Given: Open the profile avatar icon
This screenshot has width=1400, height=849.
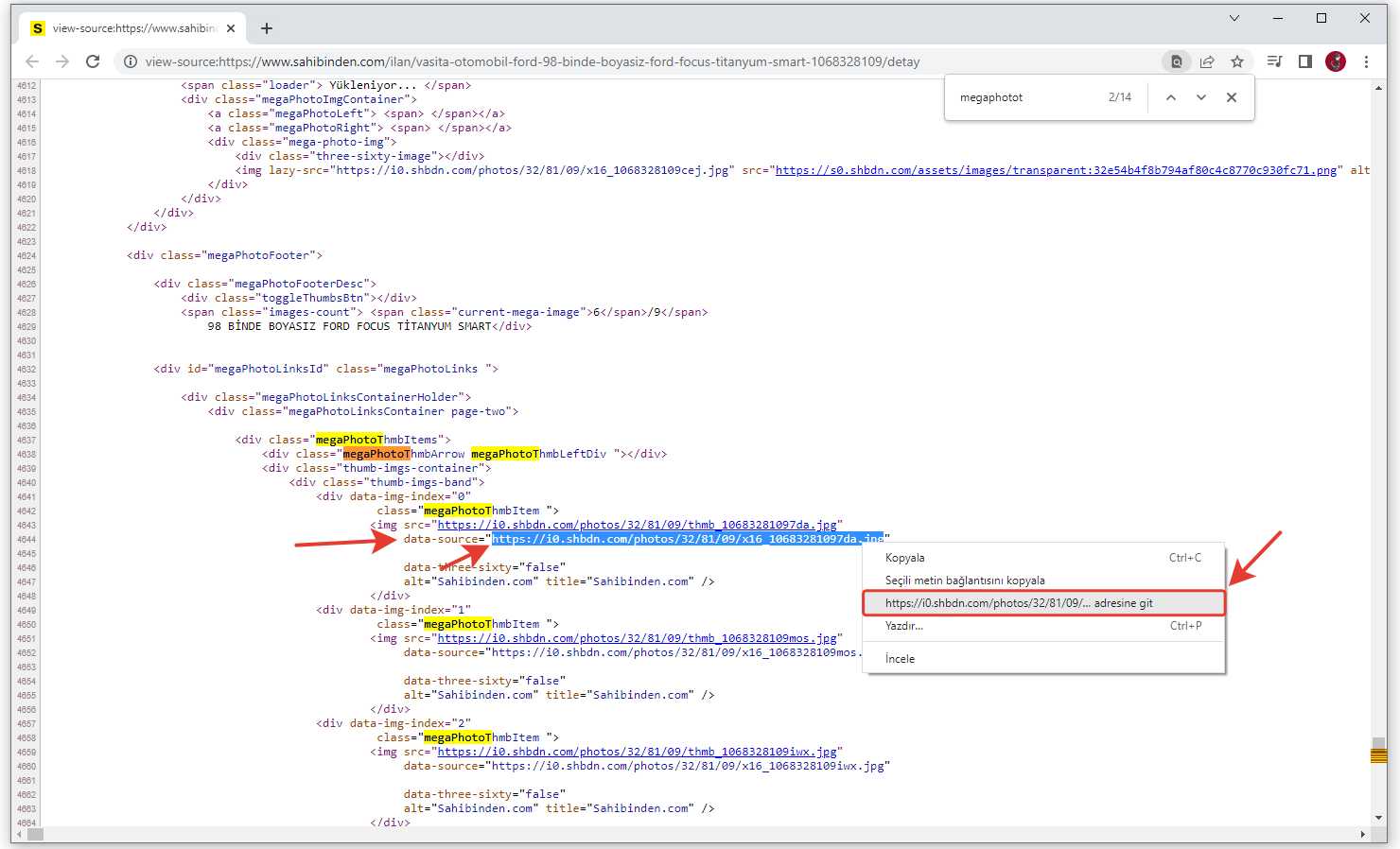Looking at the screenshot, I should (1336, 61).
